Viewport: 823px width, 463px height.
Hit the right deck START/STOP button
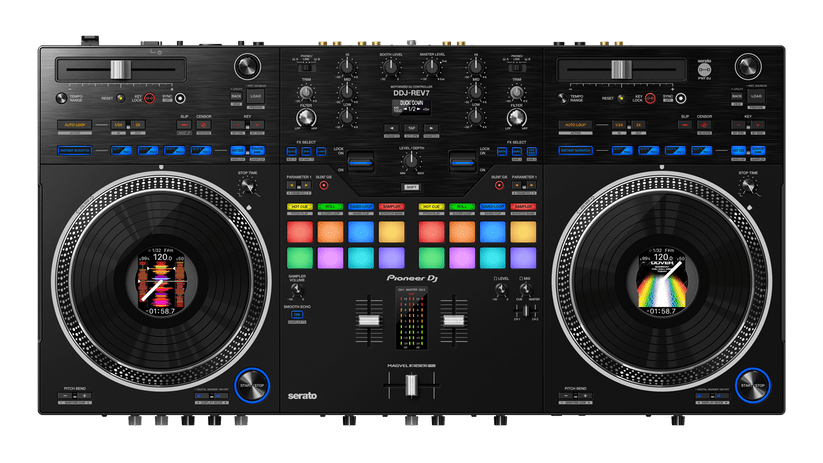coord(753,385)
